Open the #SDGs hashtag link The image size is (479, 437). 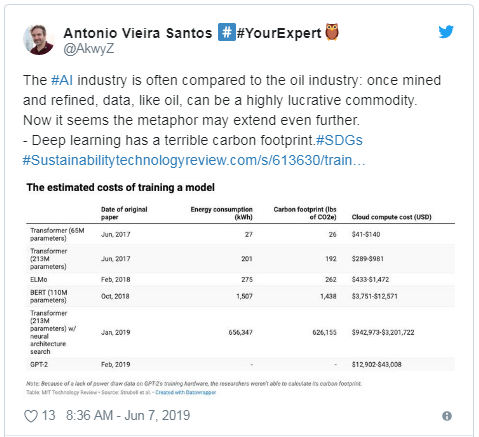coord(339,140)
